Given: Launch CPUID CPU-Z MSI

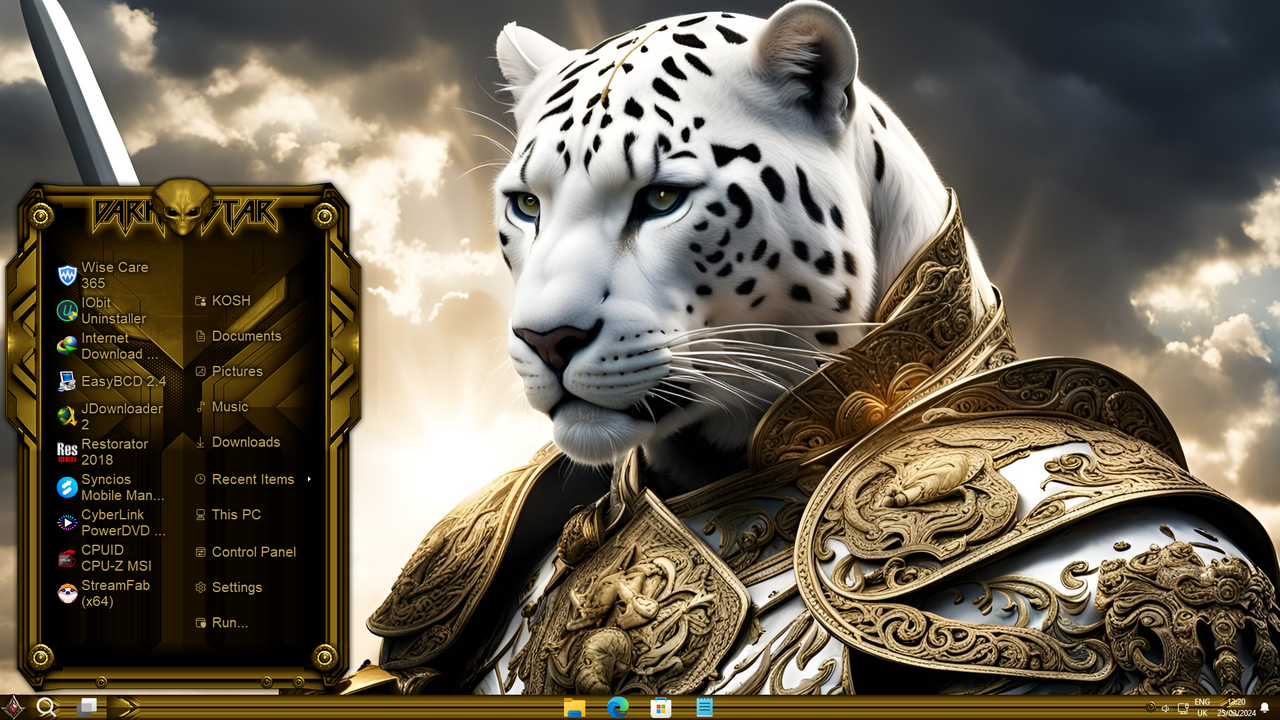Looking at the screenshot, I should (111, 558).
